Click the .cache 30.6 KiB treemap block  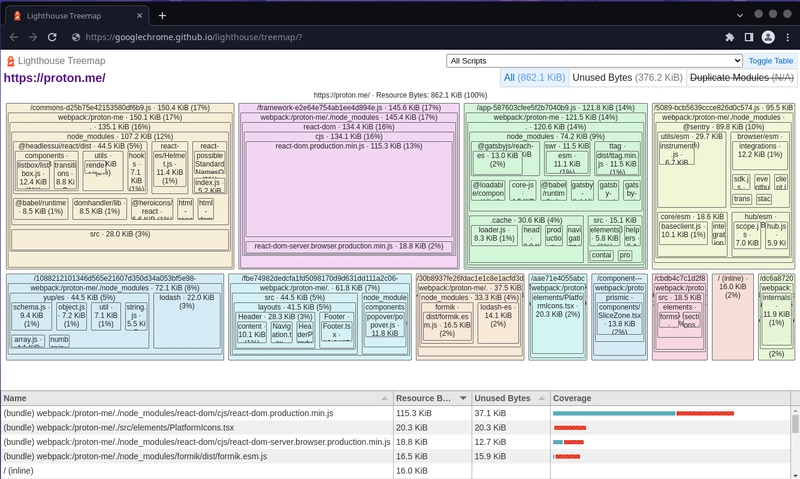pos(526,220)
